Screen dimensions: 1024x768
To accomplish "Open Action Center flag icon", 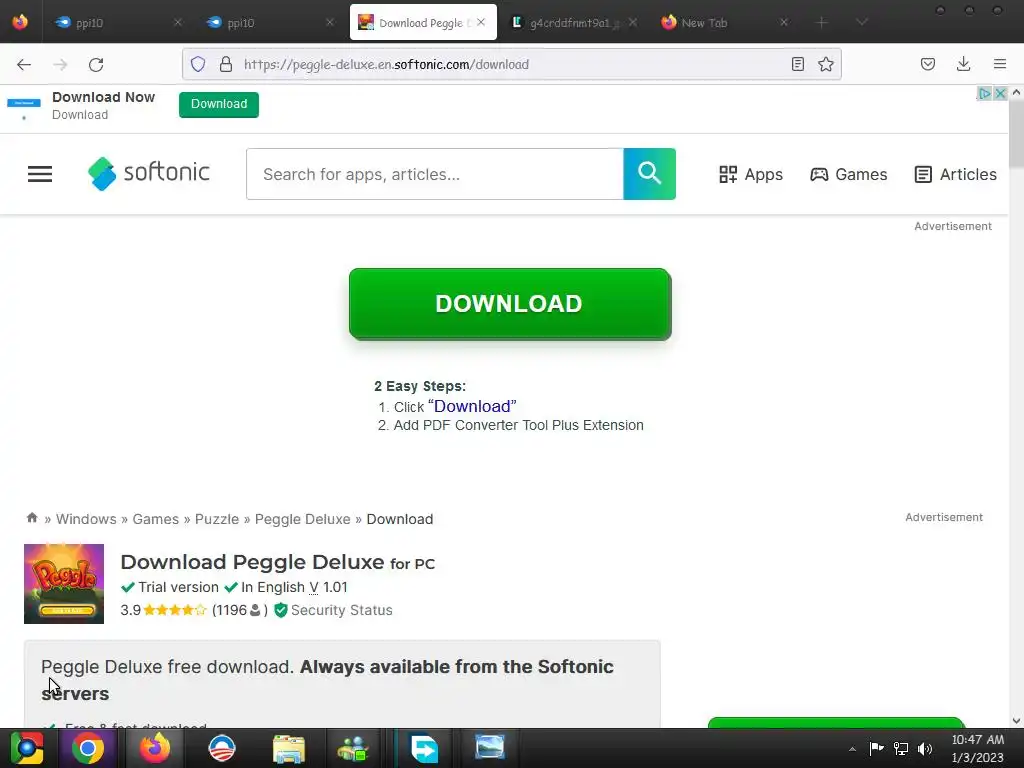I will (x=876, y=748).
